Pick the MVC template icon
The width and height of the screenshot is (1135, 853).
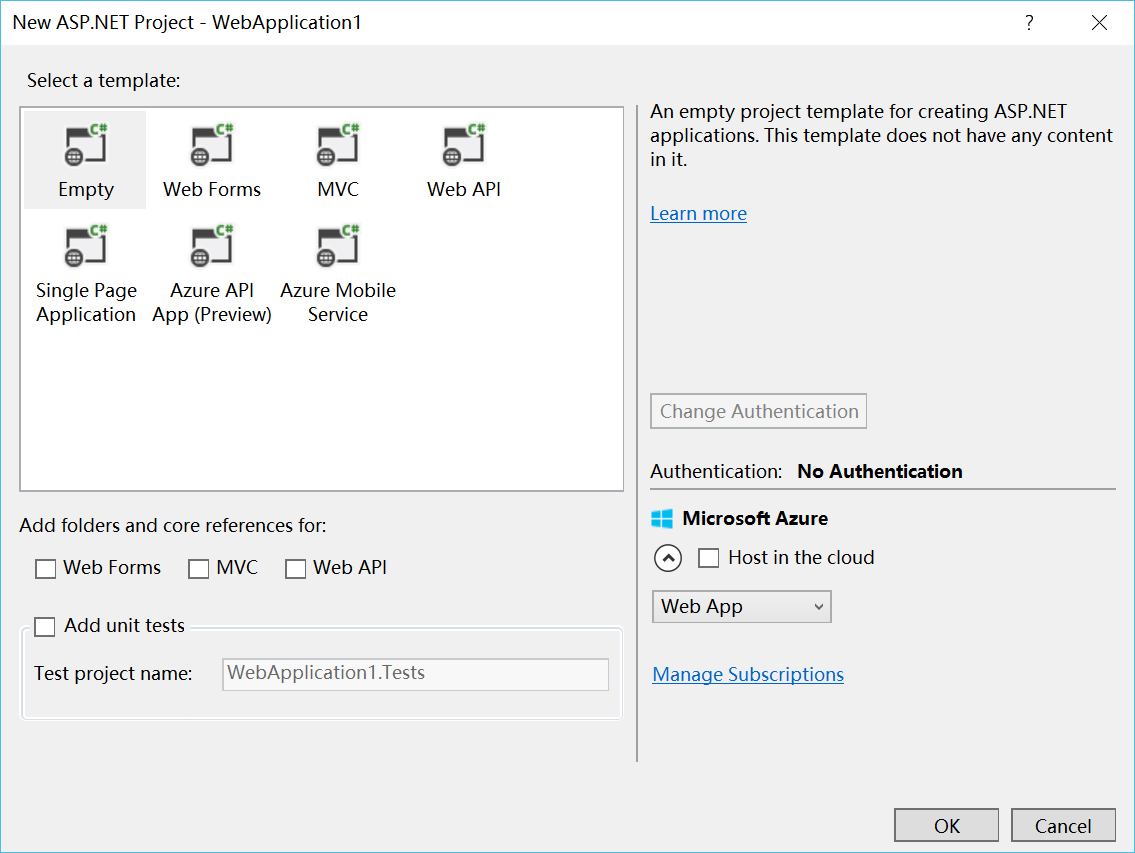337,144
